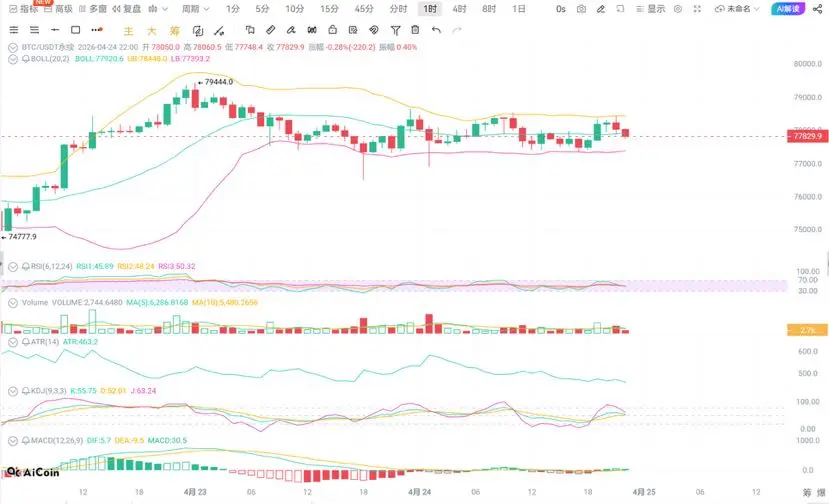Toggle the 大 indicator button
The width and height of the screenshot is (829, 504).
(x=151, y=31)
